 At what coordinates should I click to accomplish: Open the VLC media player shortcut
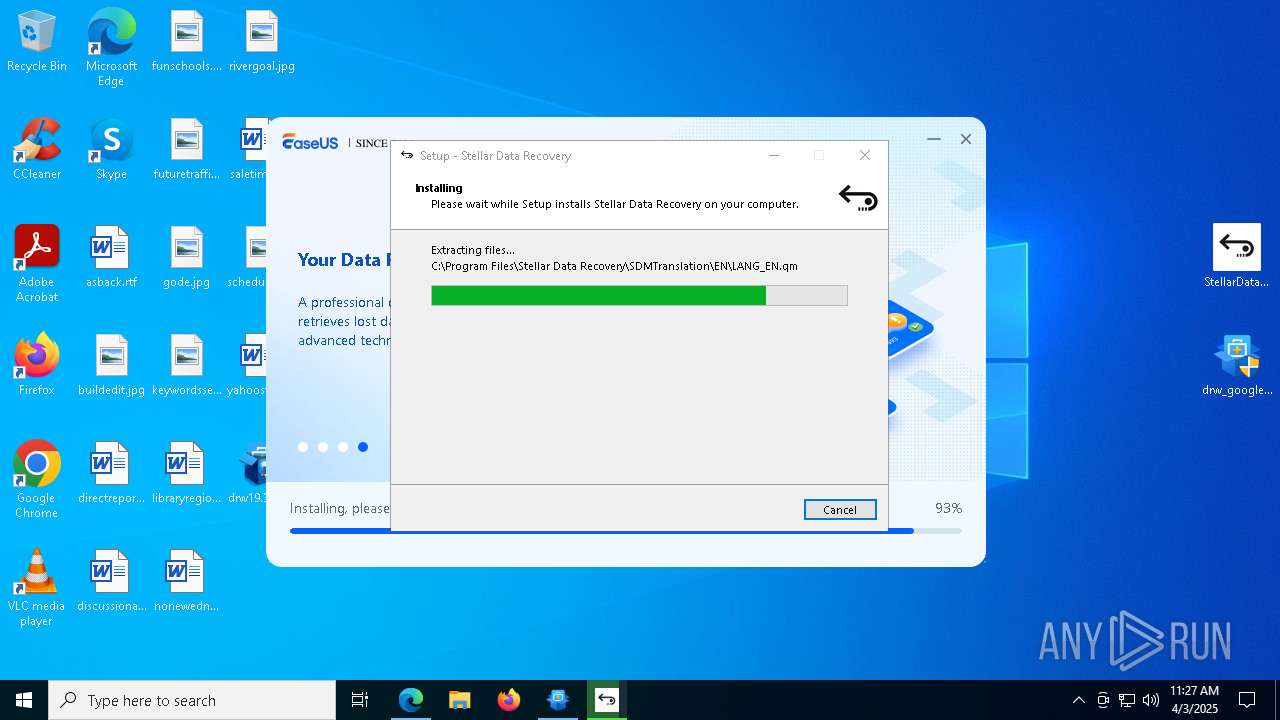(37, 588)
